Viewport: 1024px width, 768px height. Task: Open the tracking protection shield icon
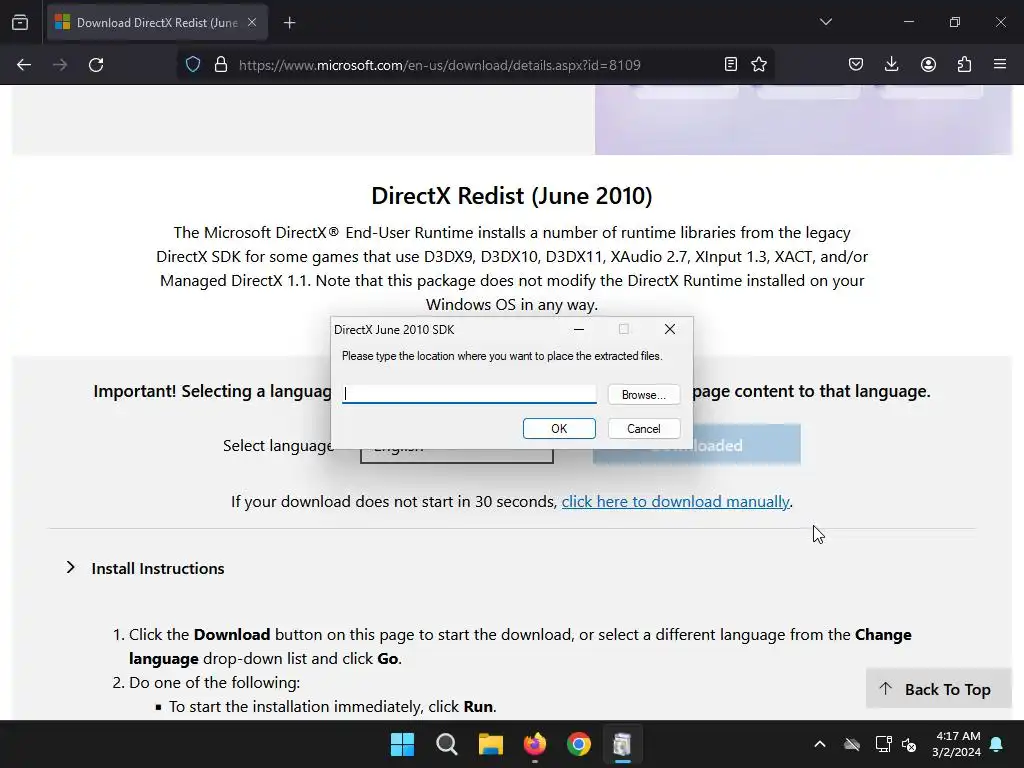coord(193,65)
